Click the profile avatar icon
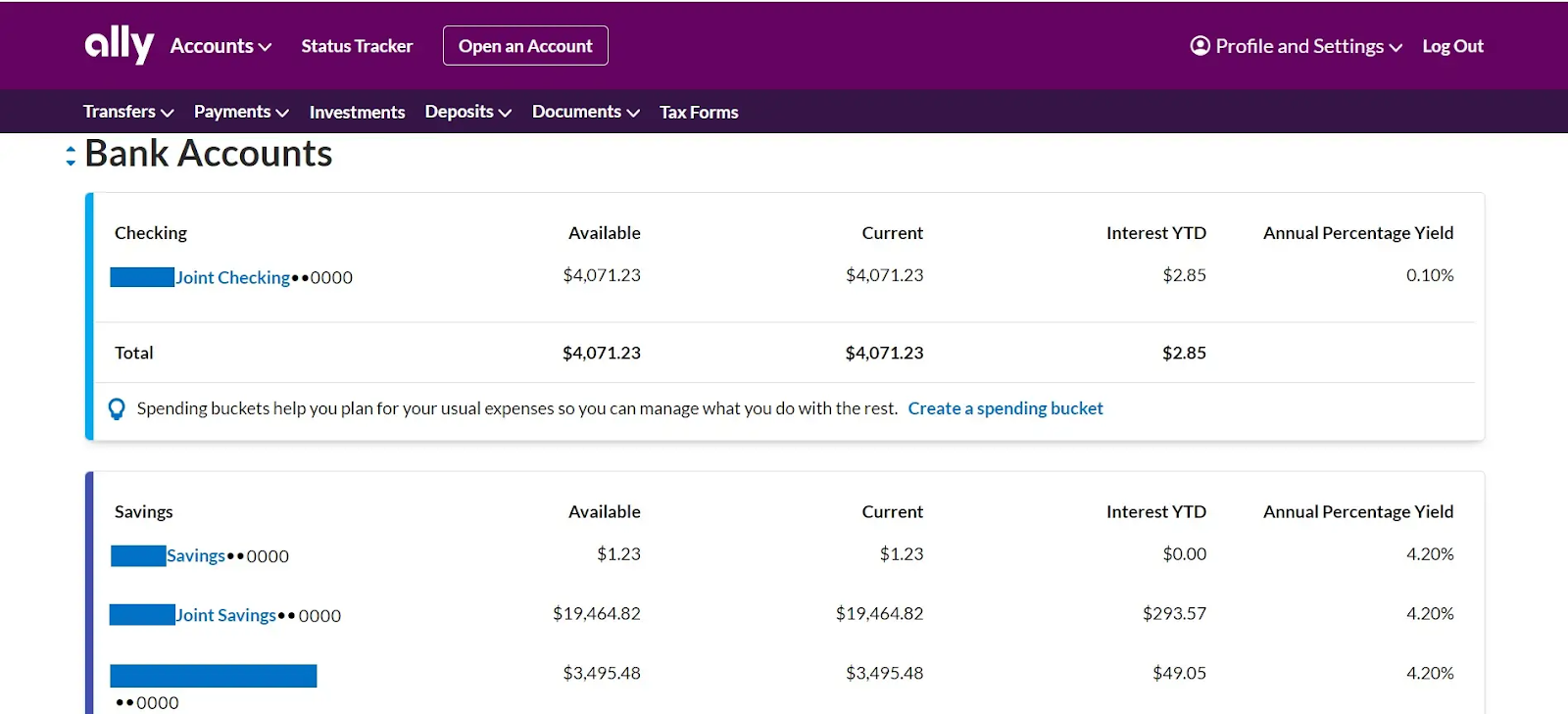The image size is (1568, 714). (1200, 46)
